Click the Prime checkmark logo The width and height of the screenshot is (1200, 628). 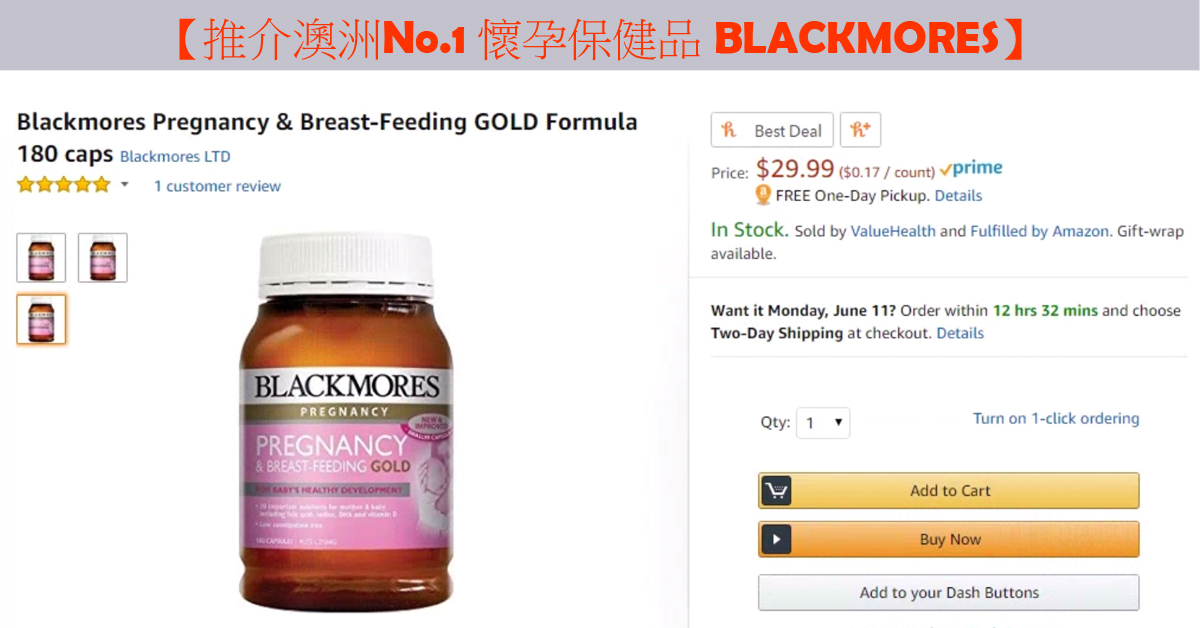(x=971, y=169)
